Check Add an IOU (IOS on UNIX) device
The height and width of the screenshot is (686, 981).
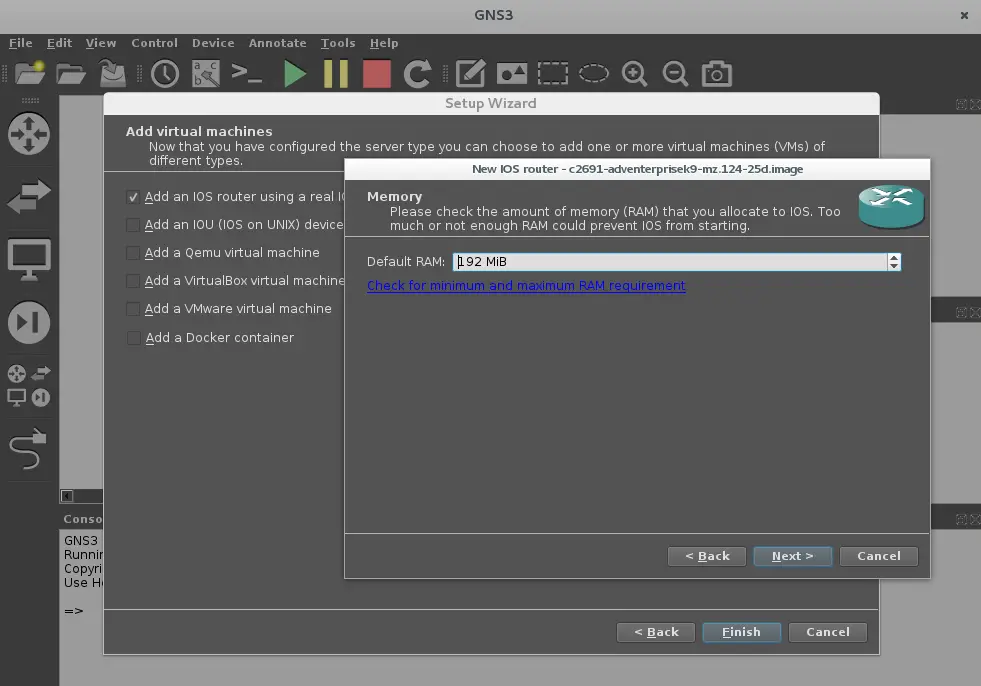(x=133, y=225)
